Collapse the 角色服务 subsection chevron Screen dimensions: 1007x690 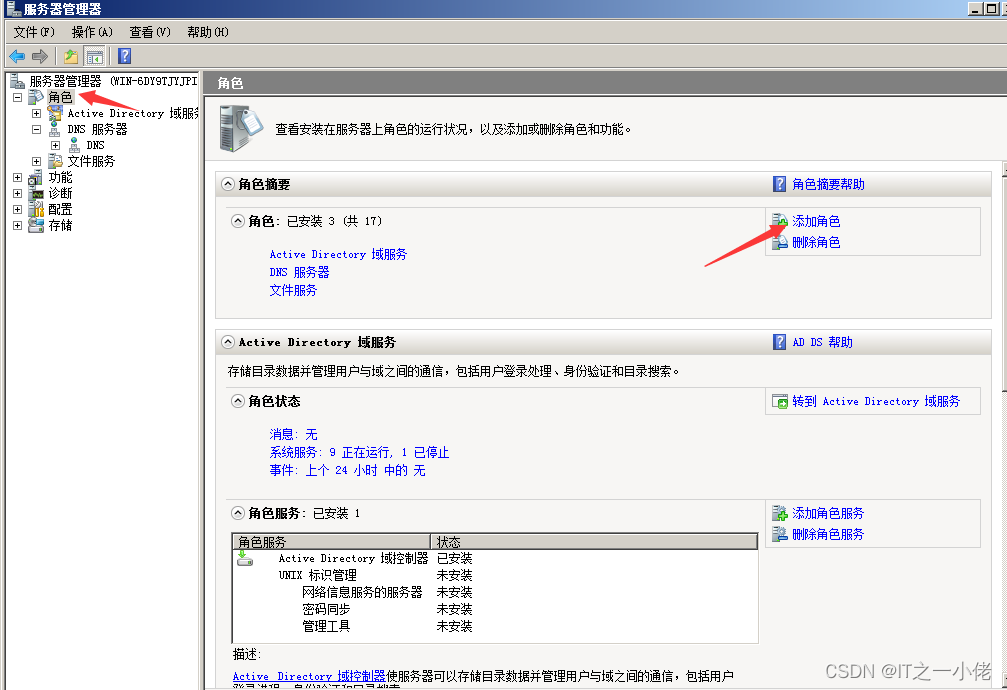pyautogui.click(x=238, y=513)
